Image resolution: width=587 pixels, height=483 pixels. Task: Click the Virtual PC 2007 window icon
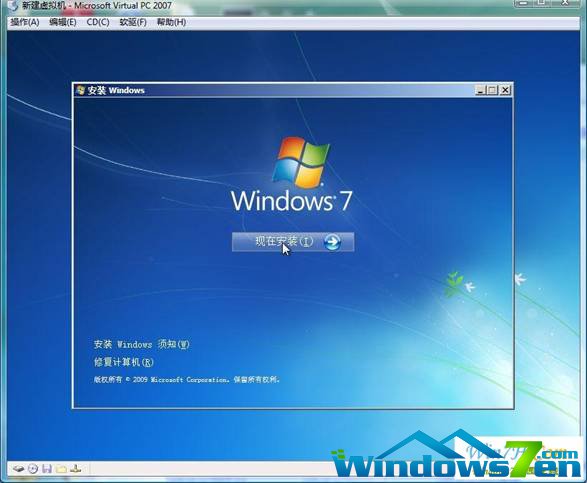(x=12, y=6)
